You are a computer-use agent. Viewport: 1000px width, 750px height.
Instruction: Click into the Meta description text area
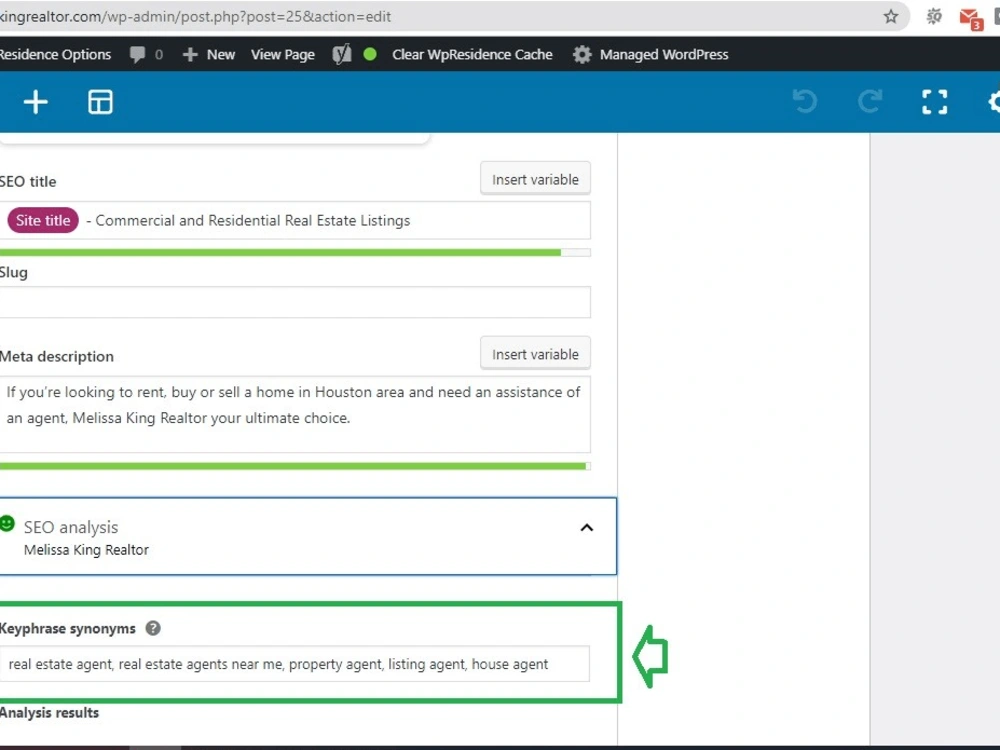pyautogui.click(x=295, y=415)
